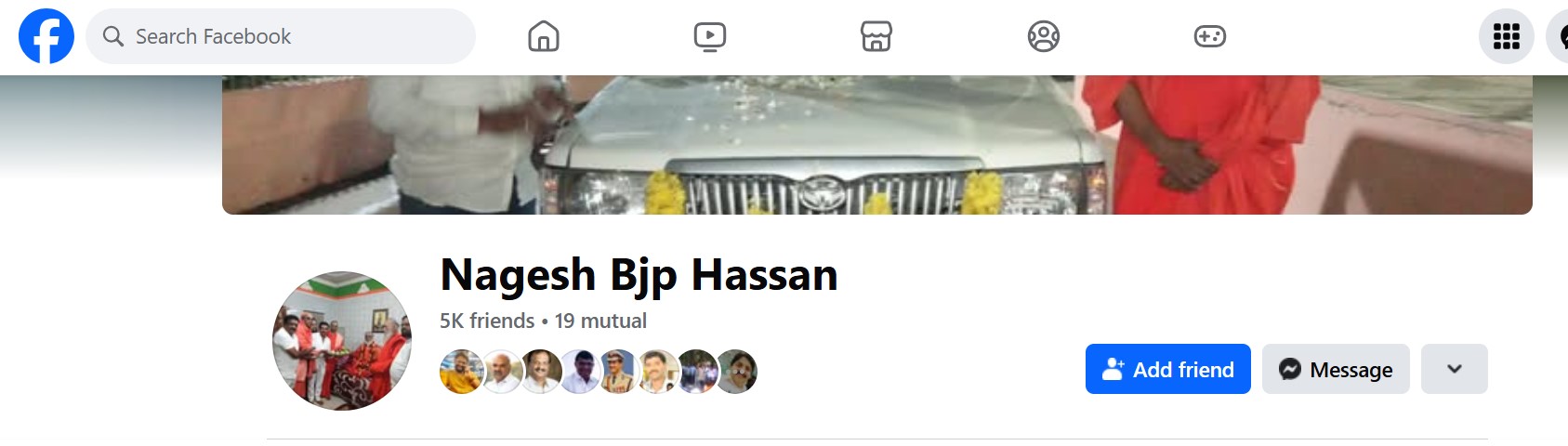Open the Marketplace icon
Viewport: 1568px width, 446px height.
click(876, 36)
